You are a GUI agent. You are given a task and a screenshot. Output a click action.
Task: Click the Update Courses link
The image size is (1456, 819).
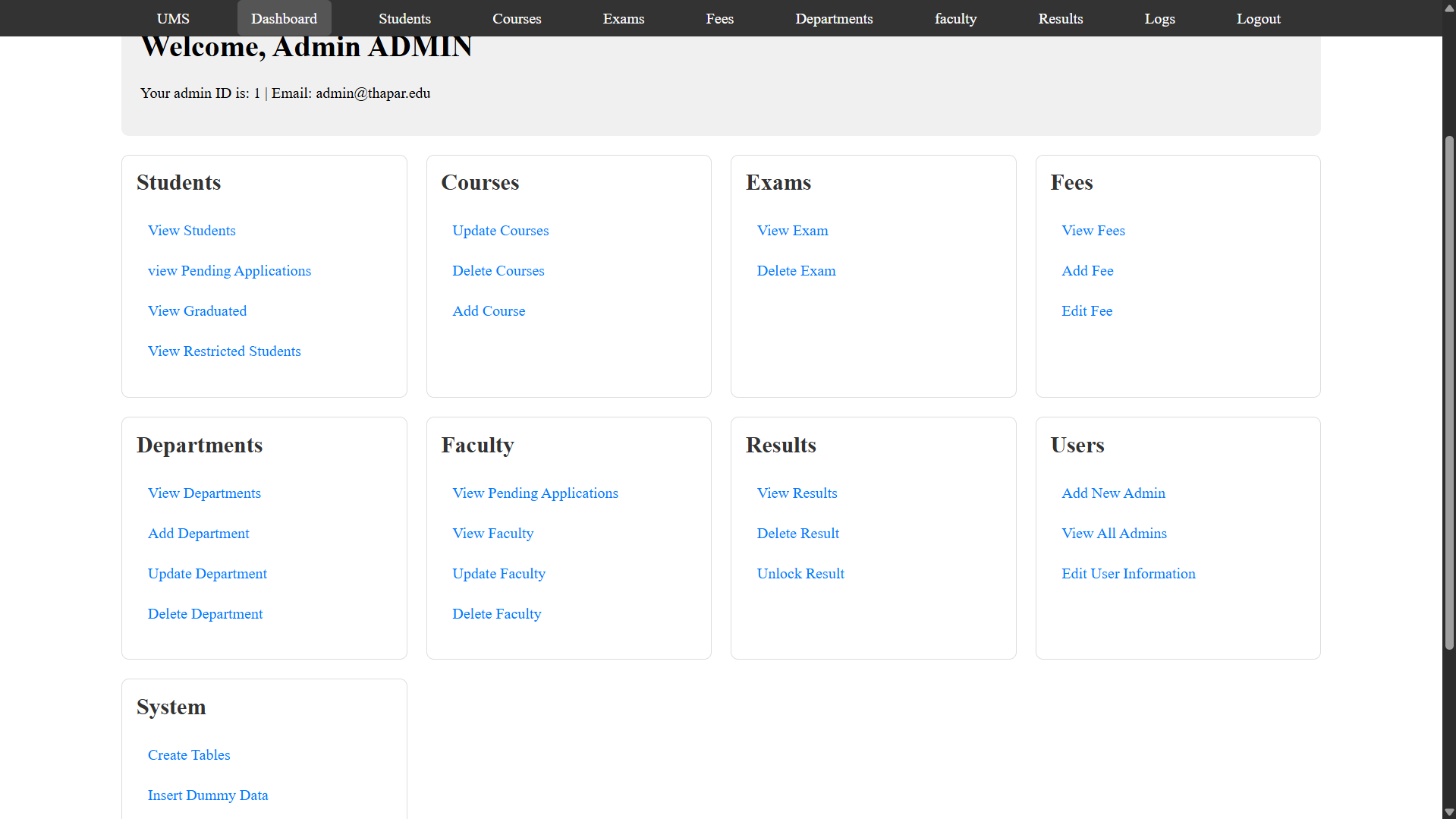(x=500, y=230)
